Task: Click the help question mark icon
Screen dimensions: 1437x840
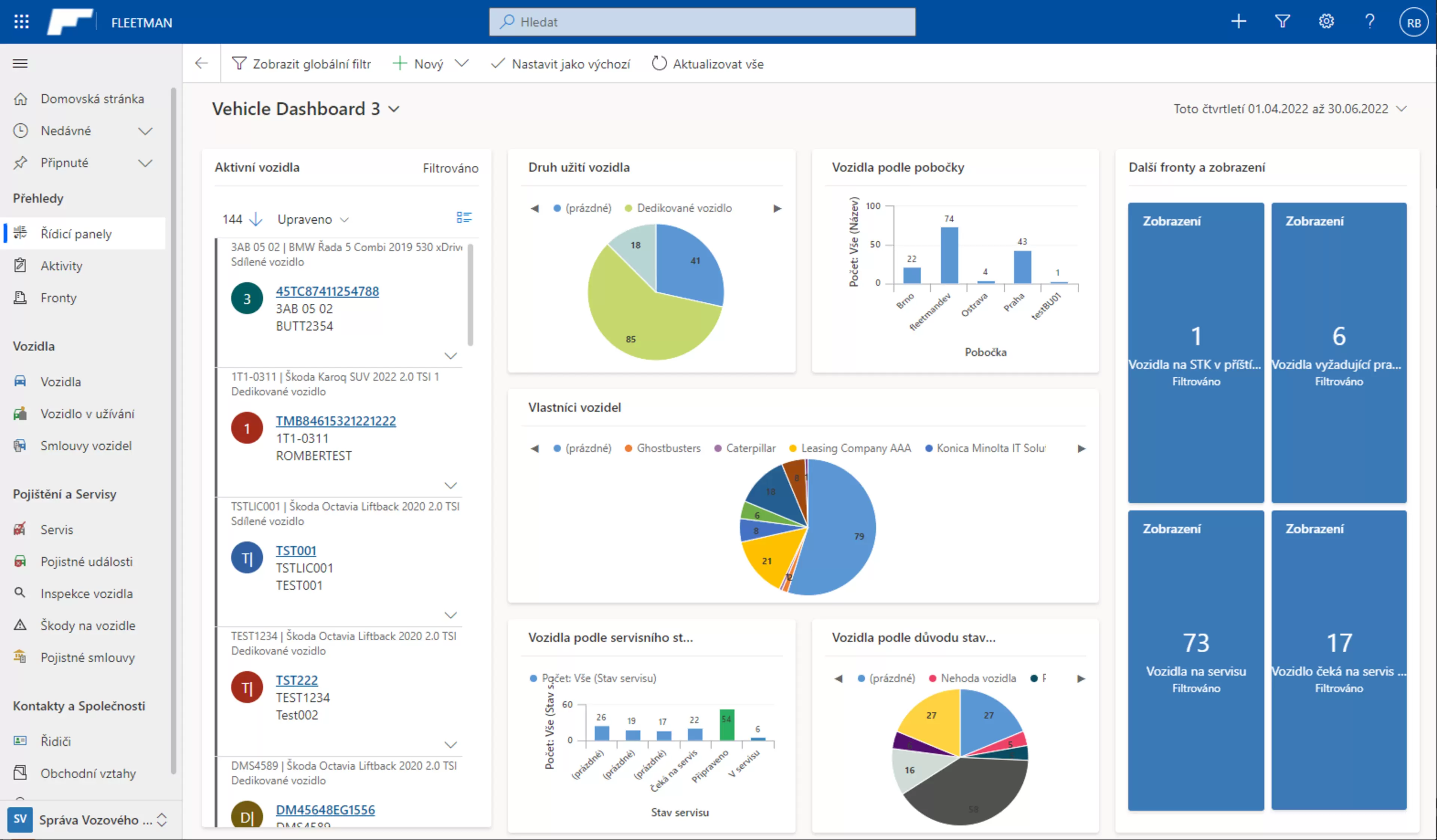Action: (x=1370, y=22)
